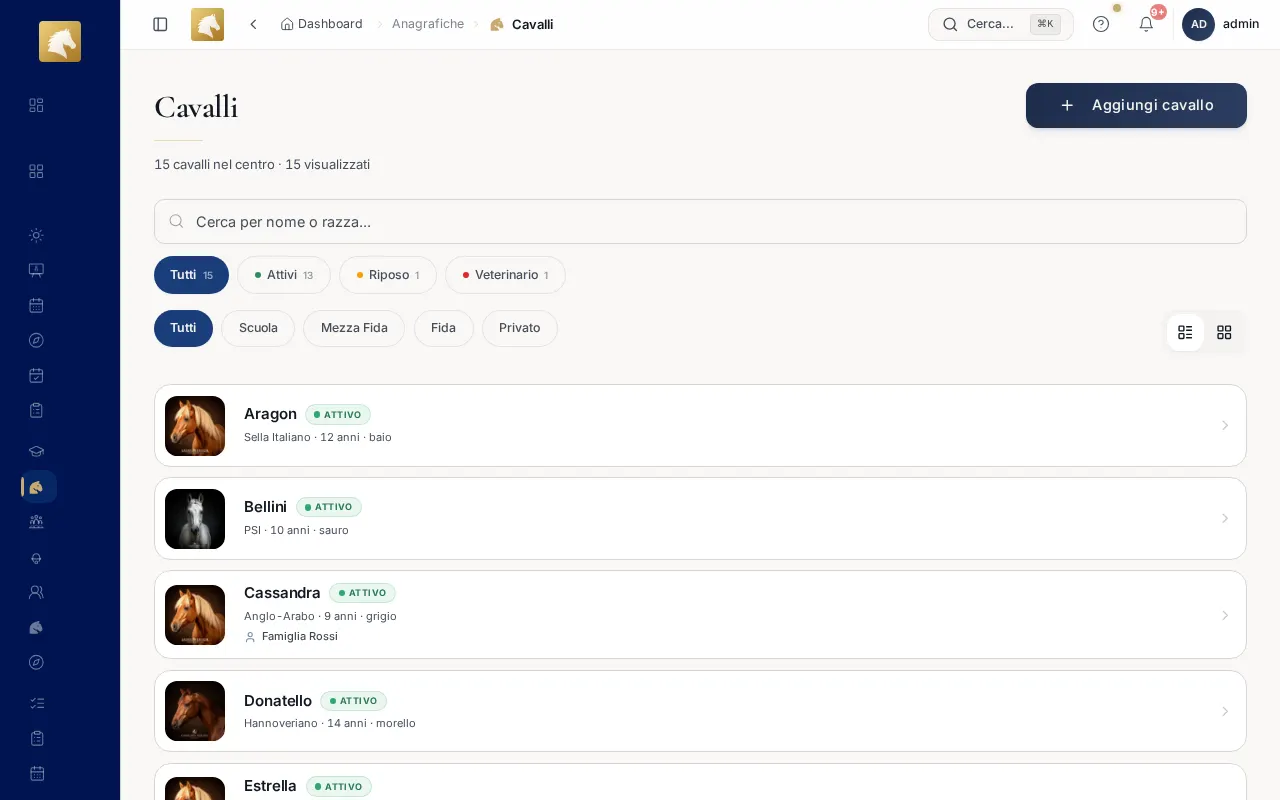Click Aragon's horse thumbnail

tap(195, 426)
